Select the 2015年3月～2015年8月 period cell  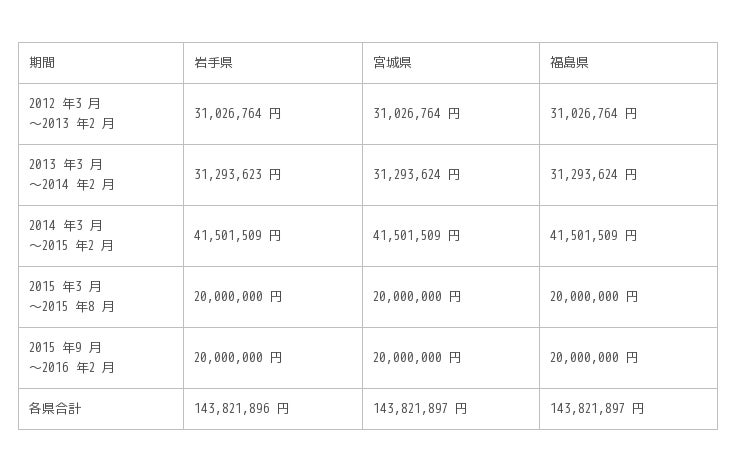tap(72, 297)
